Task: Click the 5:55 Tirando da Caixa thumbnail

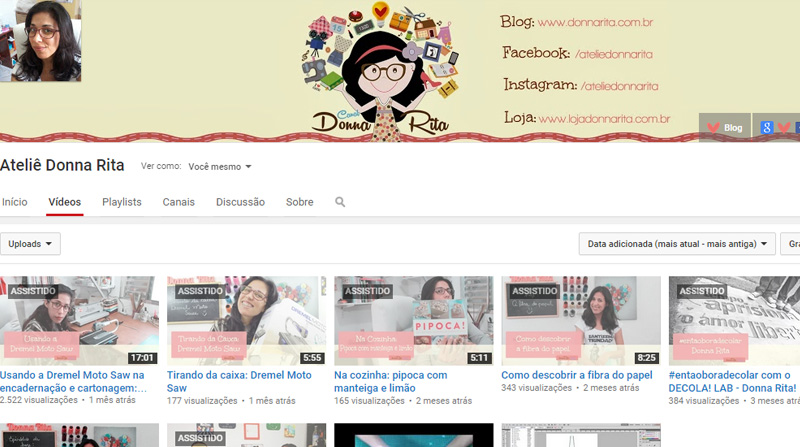Action: point(246,320)
